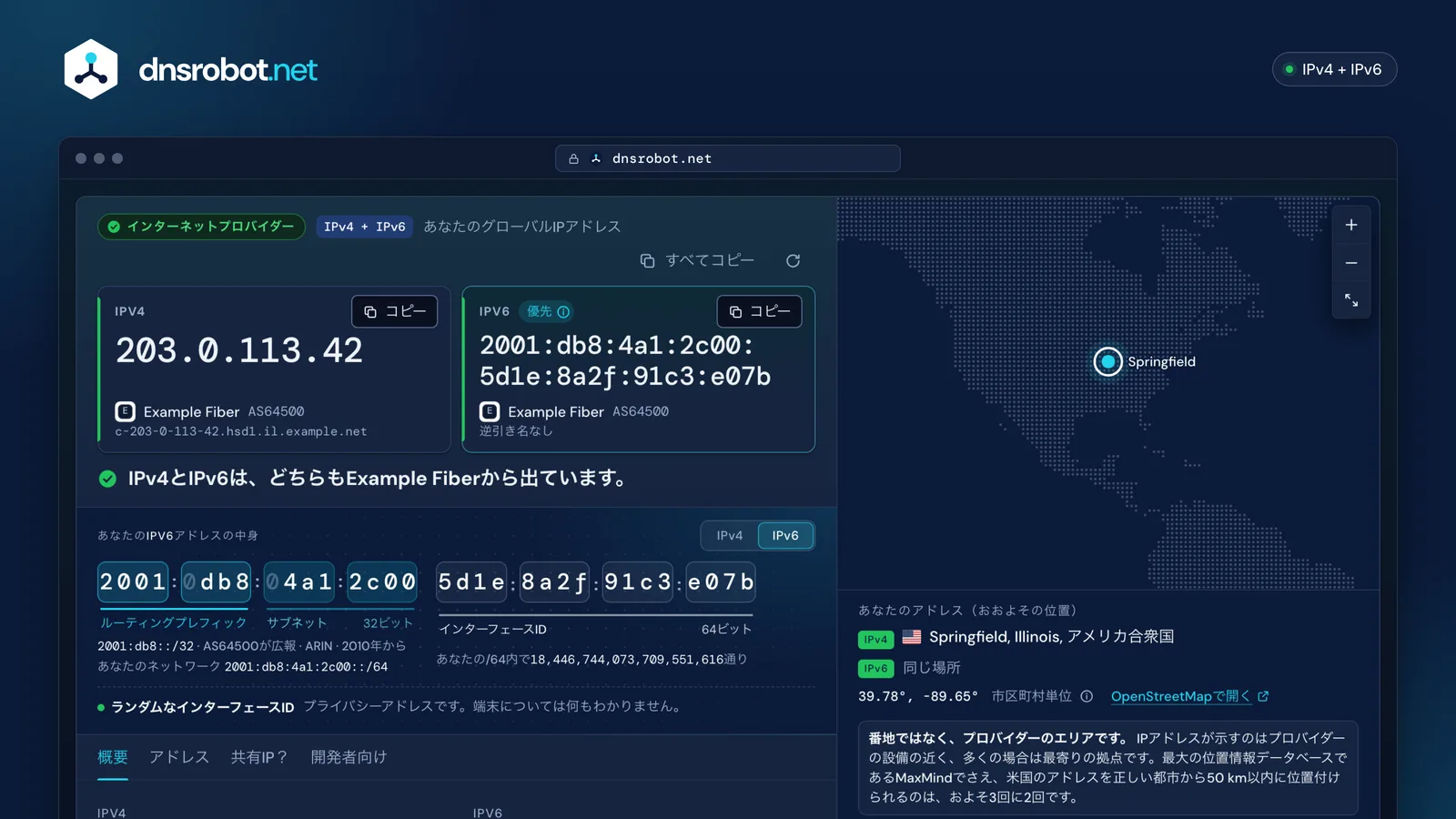Click the IPv4 + IPv6 status pill at top right
1456x819 pixels.
[x=1334, y=69]
